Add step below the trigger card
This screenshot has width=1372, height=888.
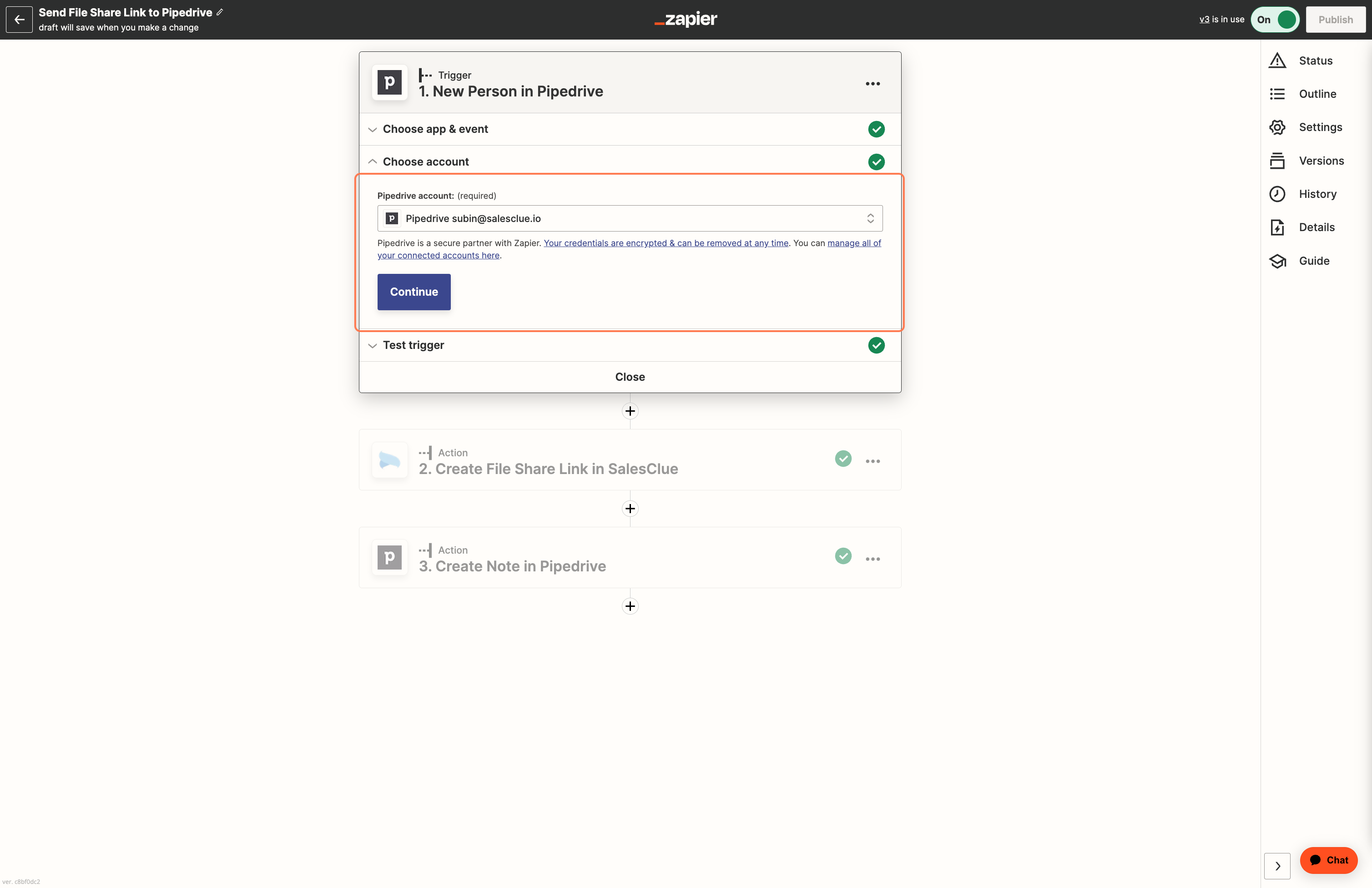click(x=630, y=411)
